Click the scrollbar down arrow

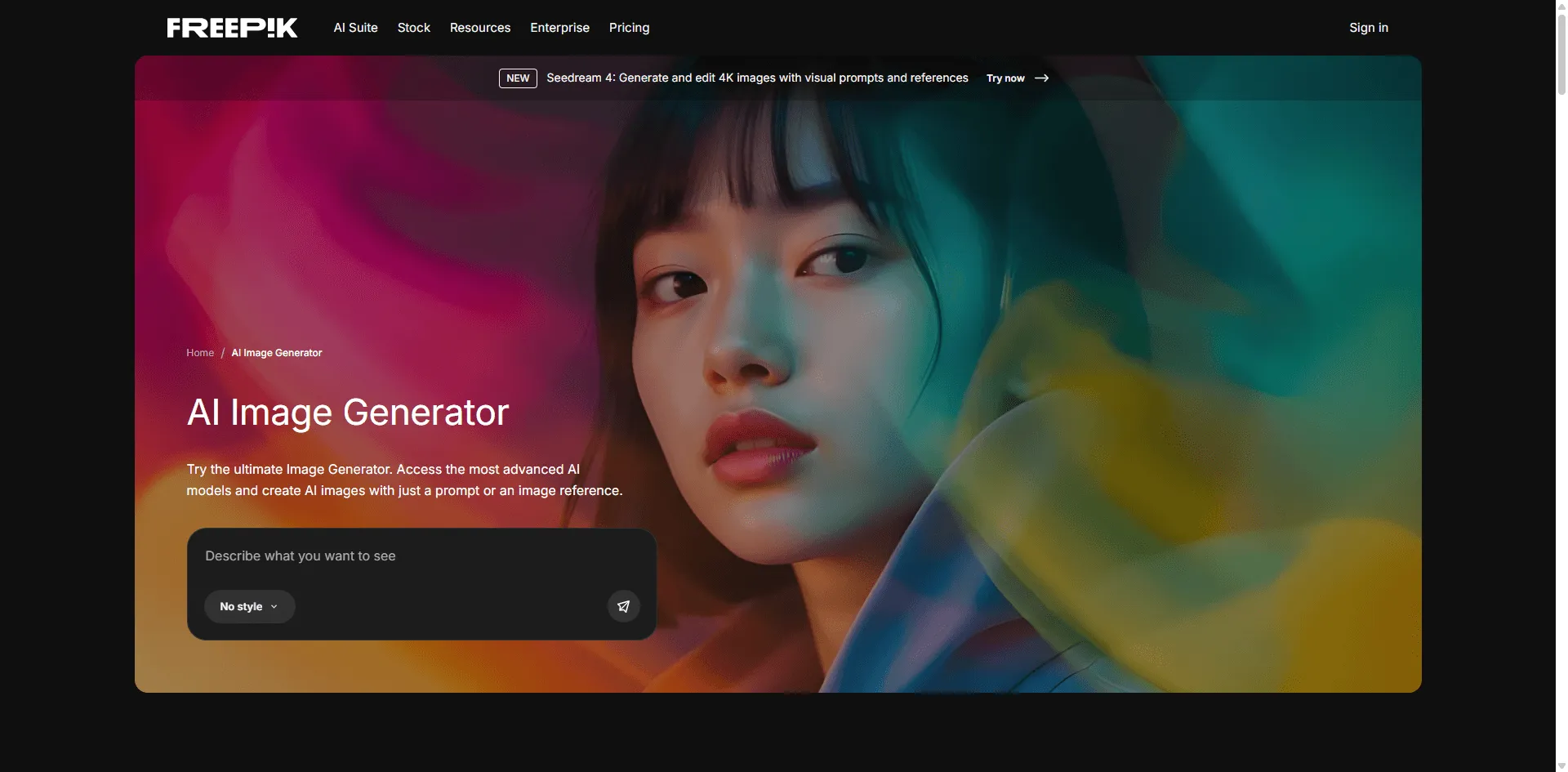click(x=1561, y=765)
